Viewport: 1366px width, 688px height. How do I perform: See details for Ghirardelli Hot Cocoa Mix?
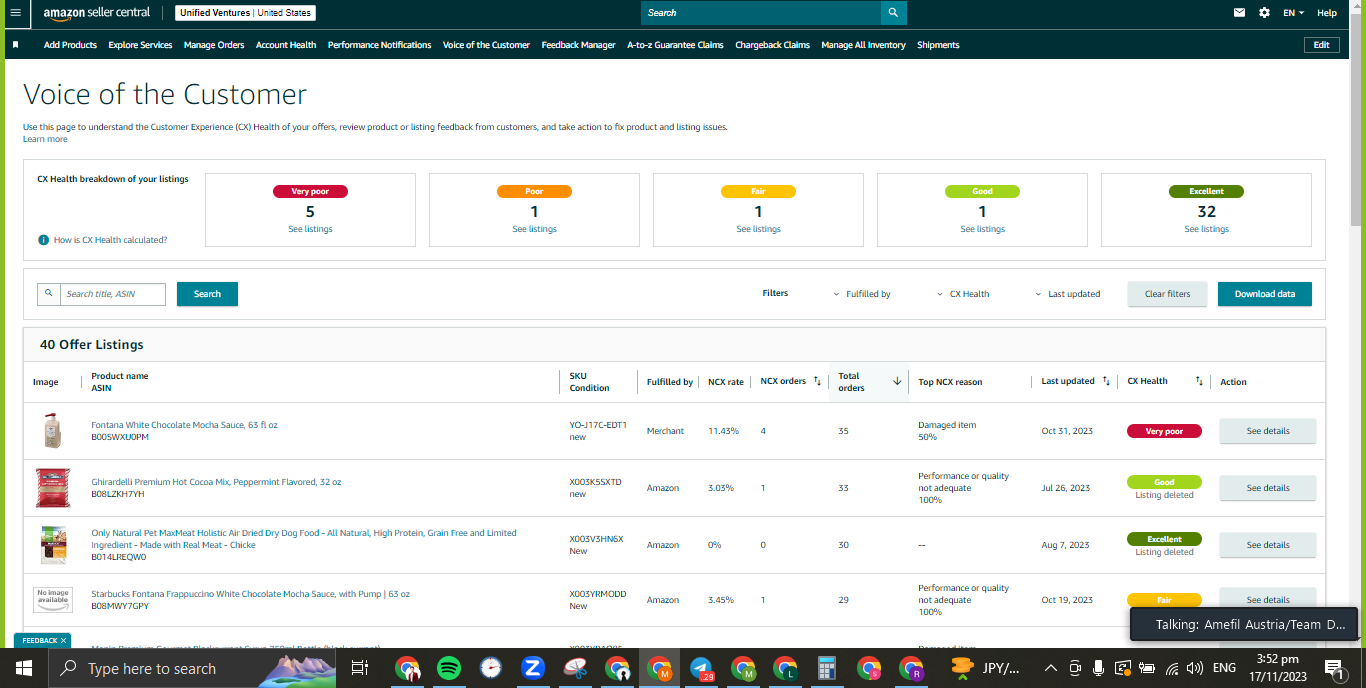point(1268,488)
